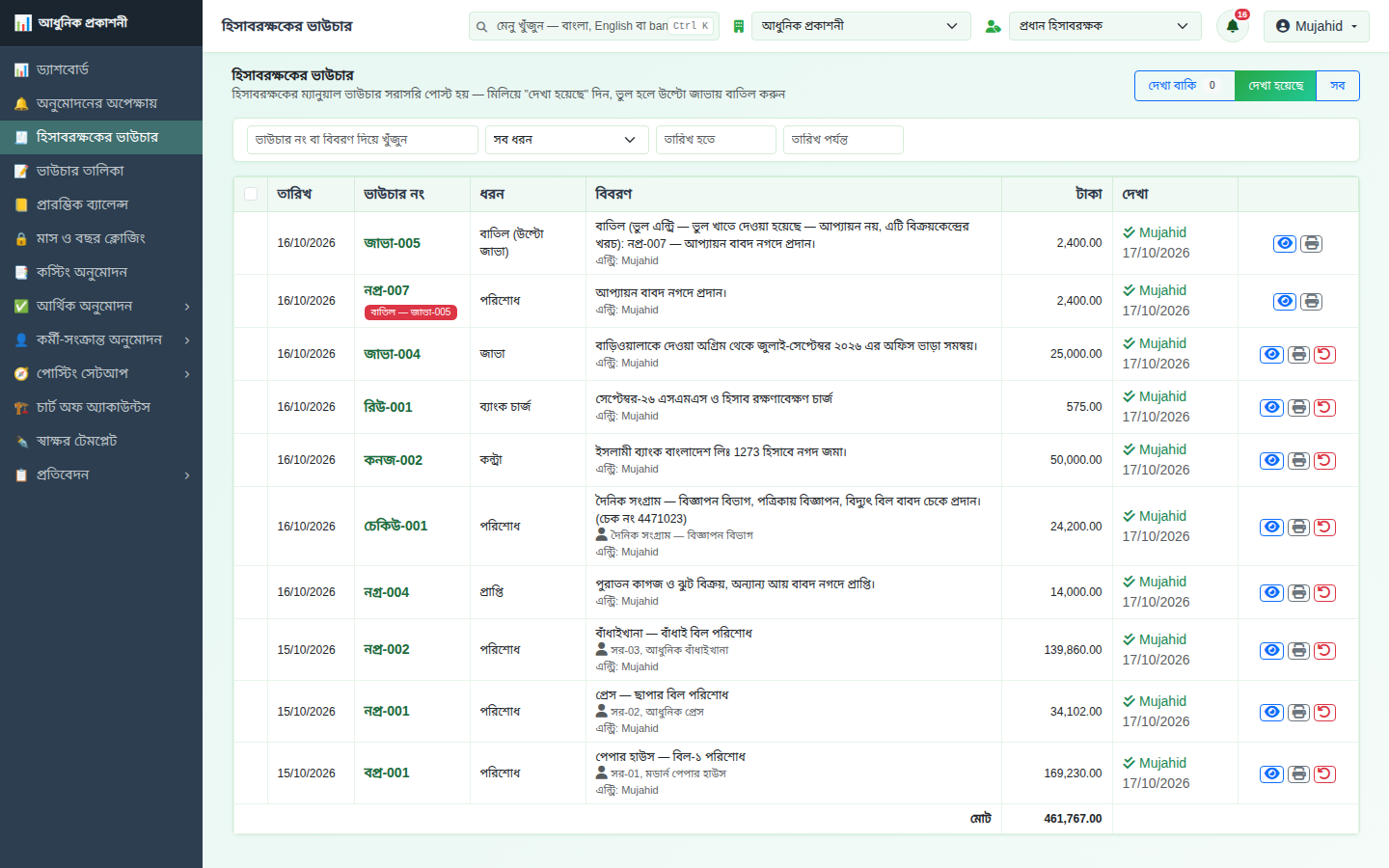Tick the select-all checkbox in table header

pos(251,194)
